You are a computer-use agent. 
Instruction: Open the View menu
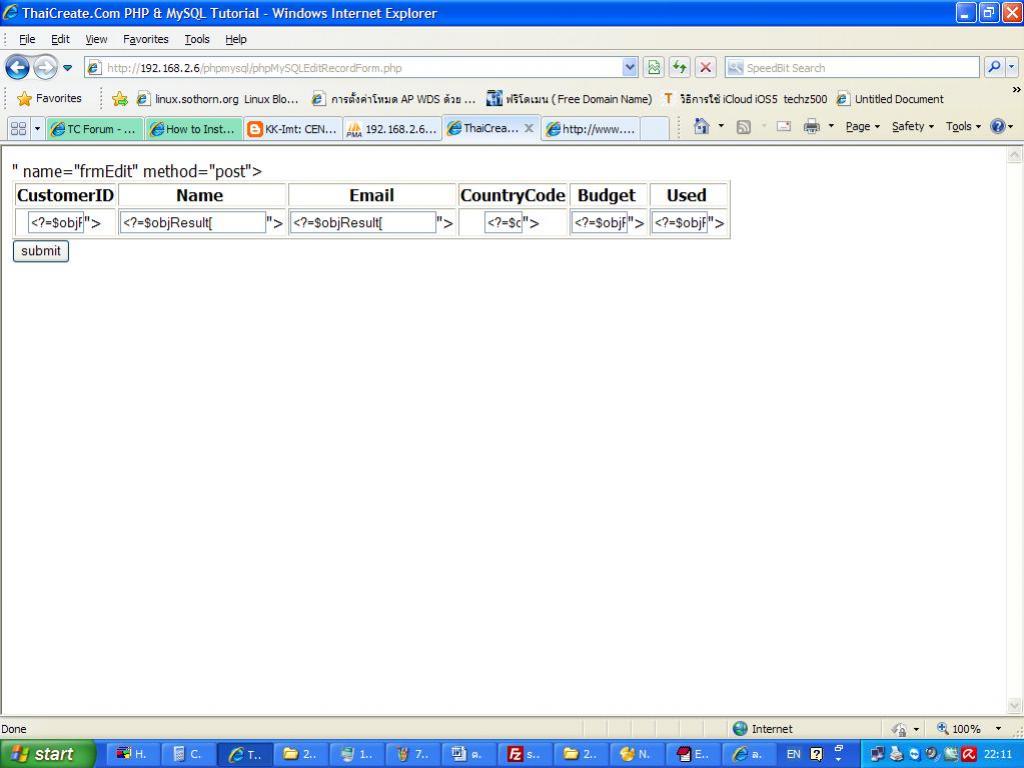click(x=96, y=39)
